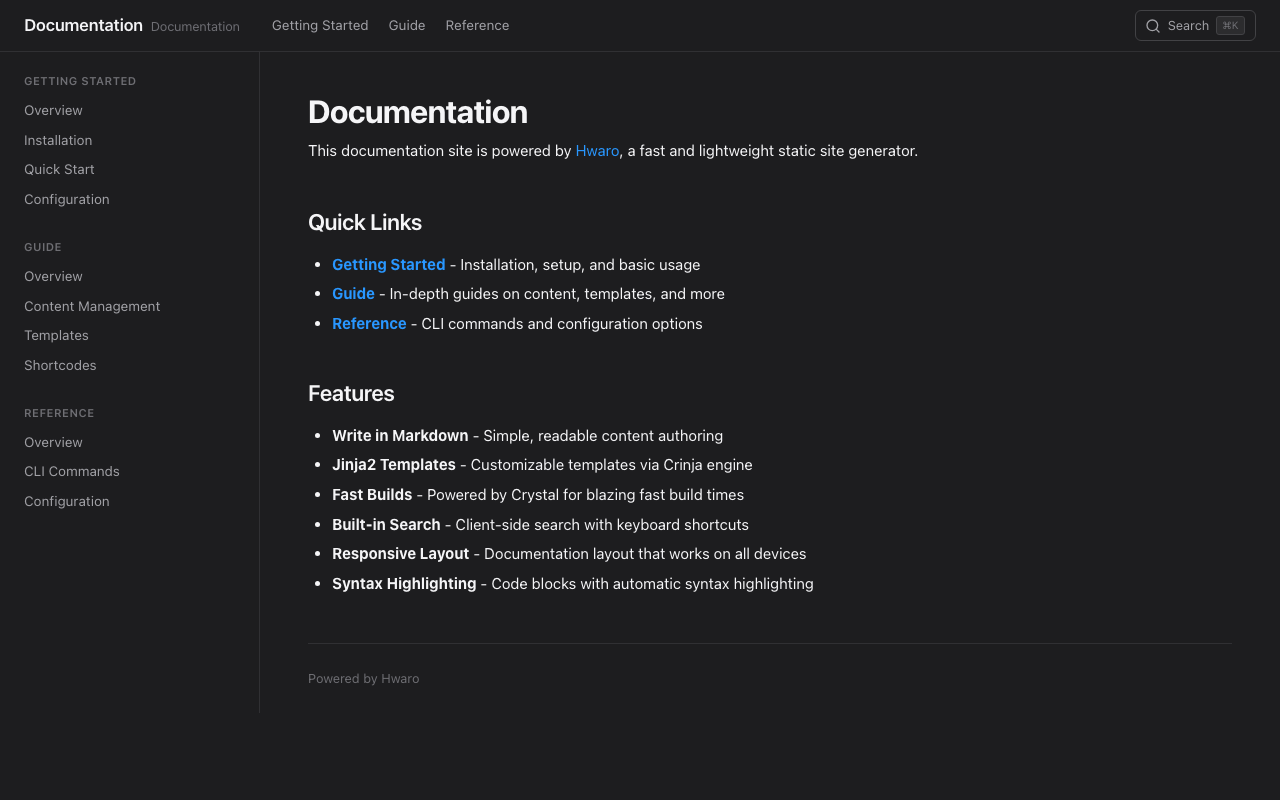This screenshot has width=1280, height=800.
Task: Select Guide in the top navigation
Action: (x=407, y=26)
